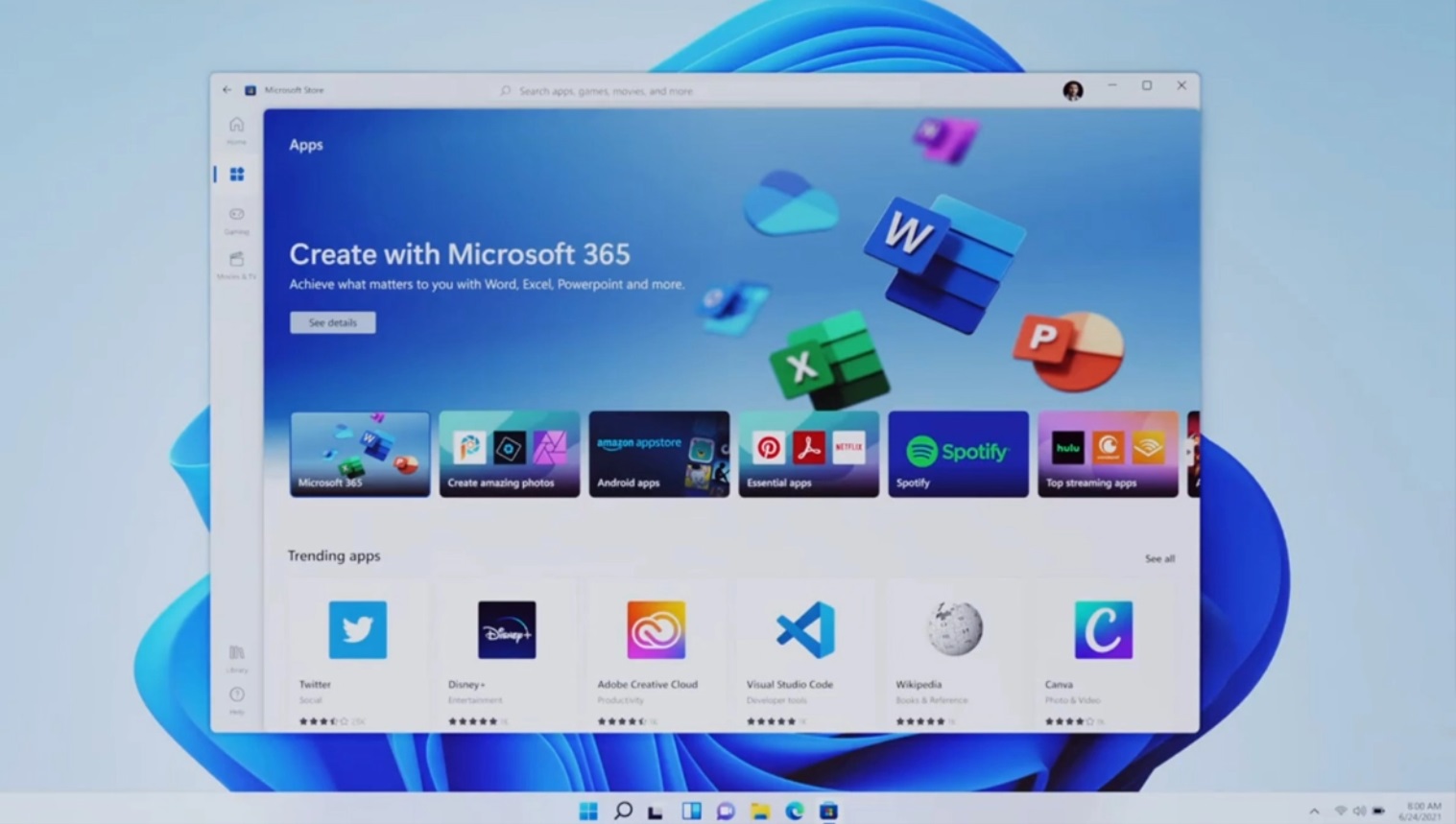Click the search apps input field

pos(705,91)
